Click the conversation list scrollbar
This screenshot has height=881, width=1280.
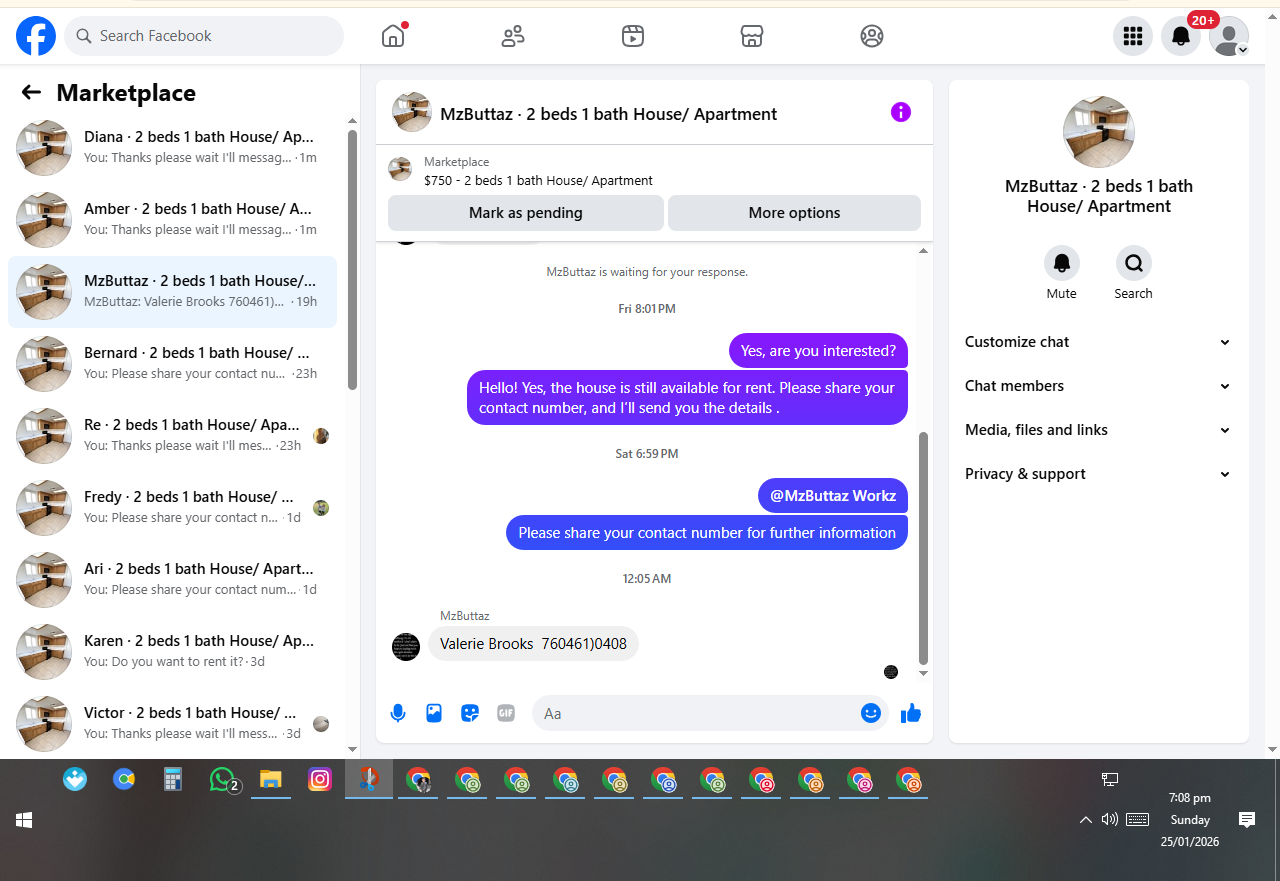click(x=352, y=258)
